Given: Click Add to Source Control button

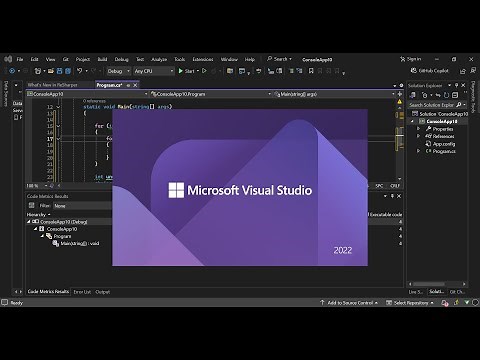Looking at the screenshot, I should (x=349, y=303).
